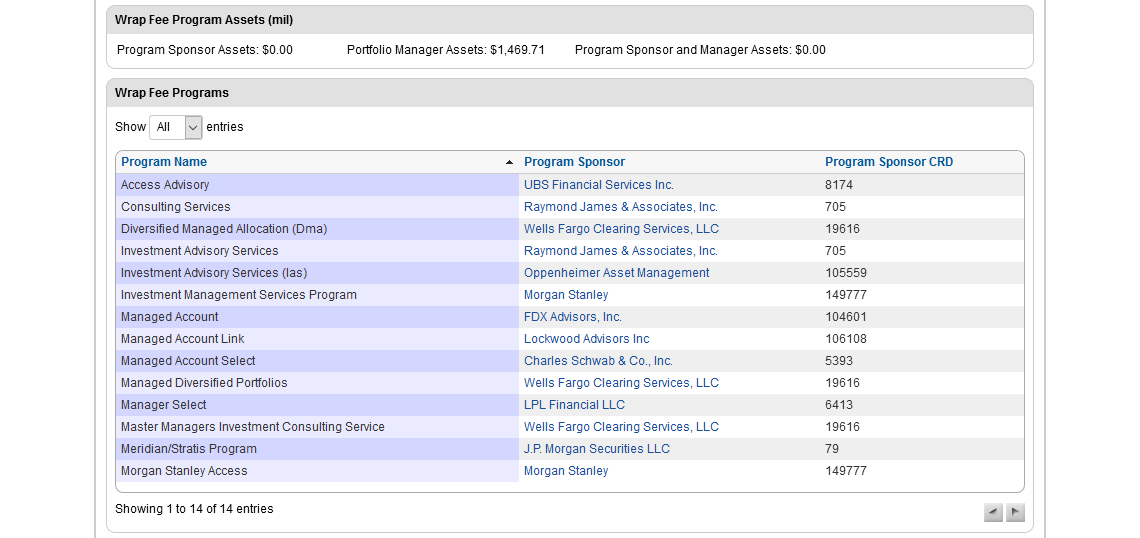
Task: Click Morgan Stanley link for Morgan Stanley Access
Action: pos(566,471)
